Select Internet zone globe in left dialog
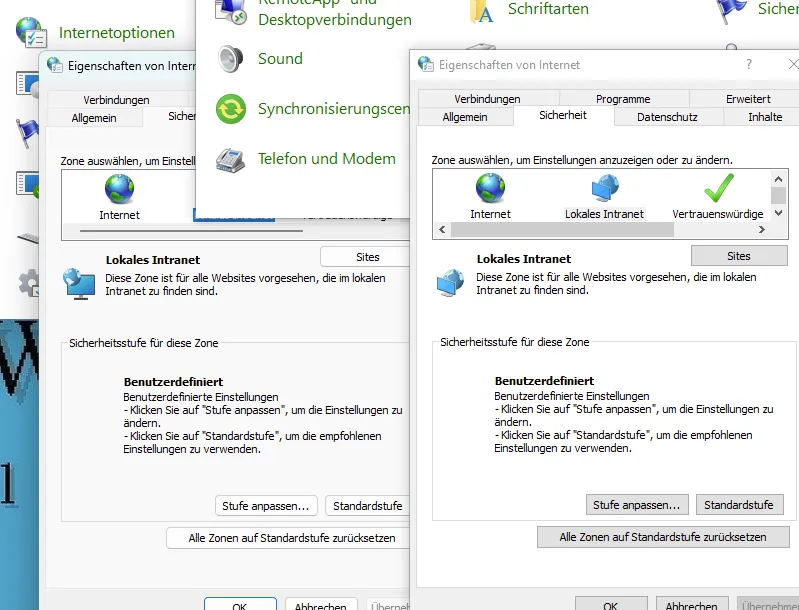Viewport: 799px width, 610px height. 119,189
